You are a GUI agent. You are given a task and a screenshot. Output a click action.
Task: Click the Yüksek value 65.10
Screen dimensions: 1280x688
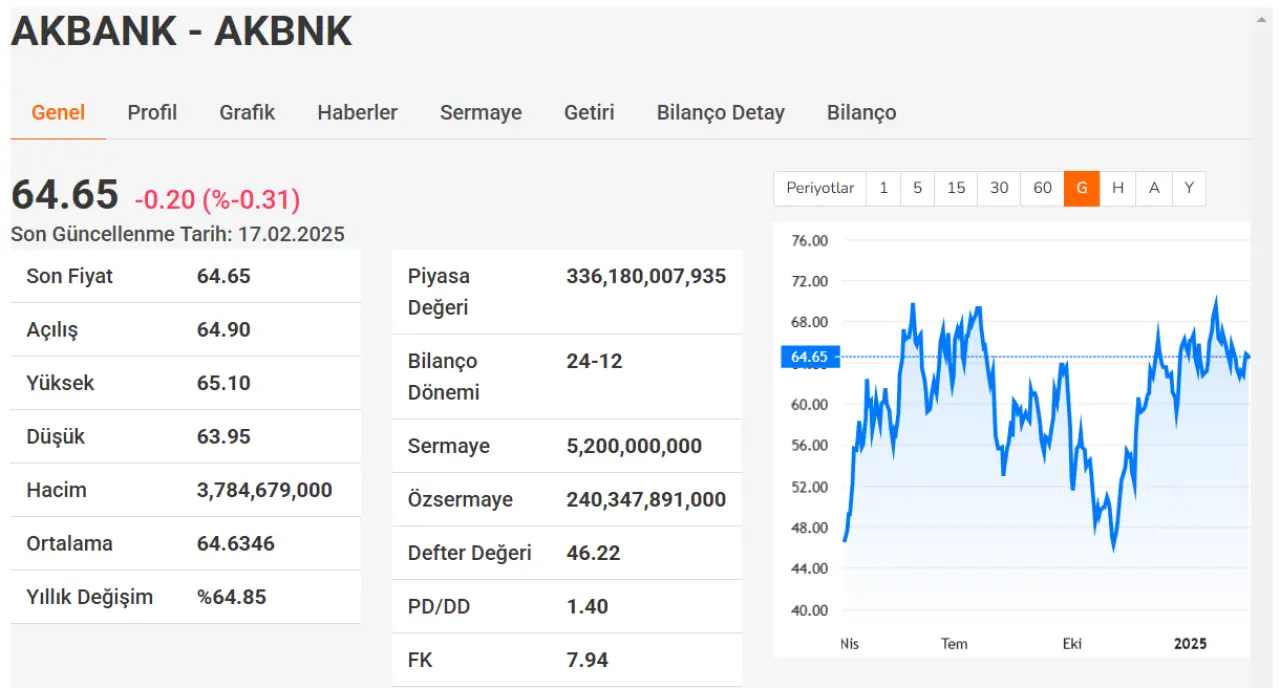point(224,383)
